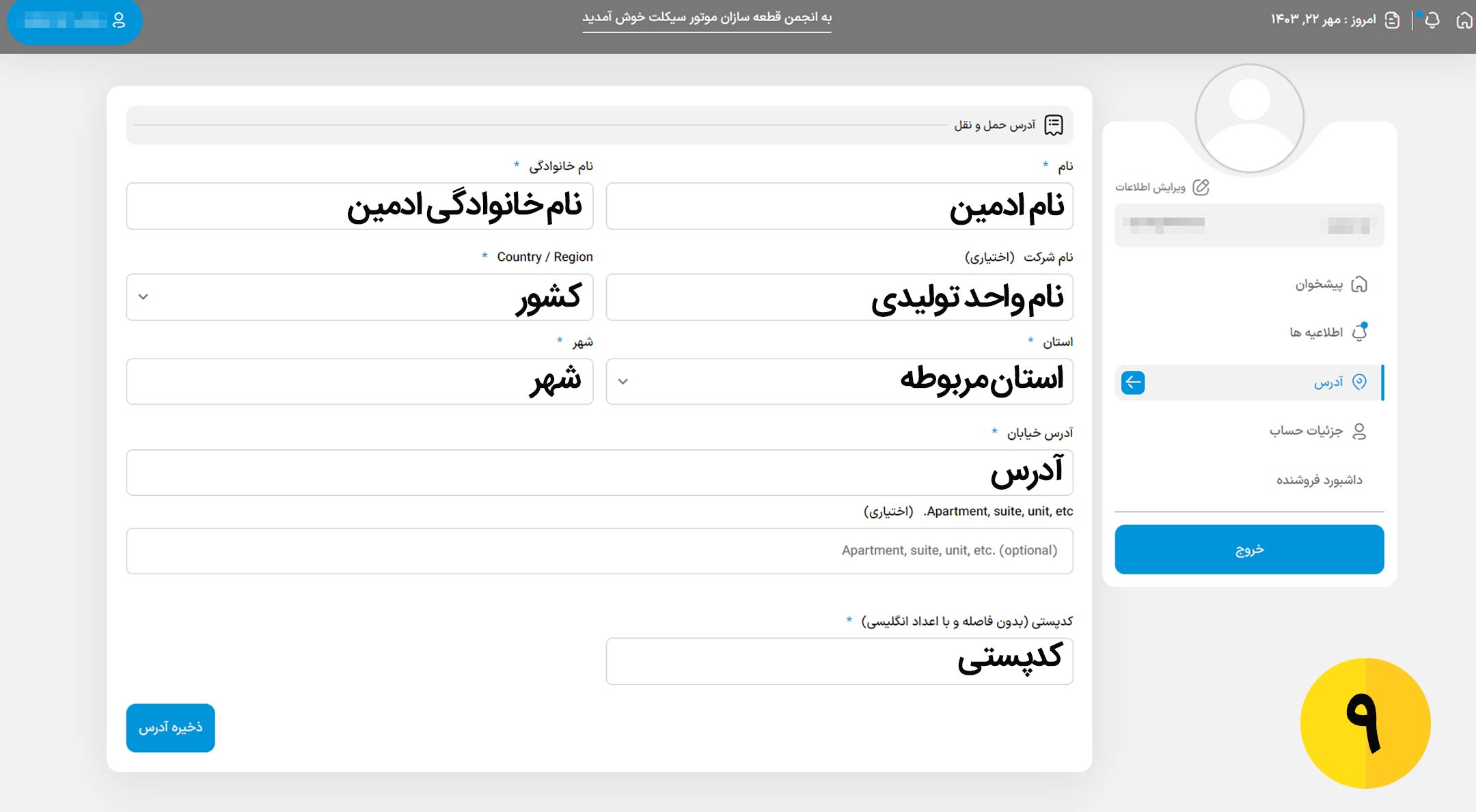The image size is (1476, 812).
Task: Click the blue back arrow in address row
Action: pos(1133,382)
